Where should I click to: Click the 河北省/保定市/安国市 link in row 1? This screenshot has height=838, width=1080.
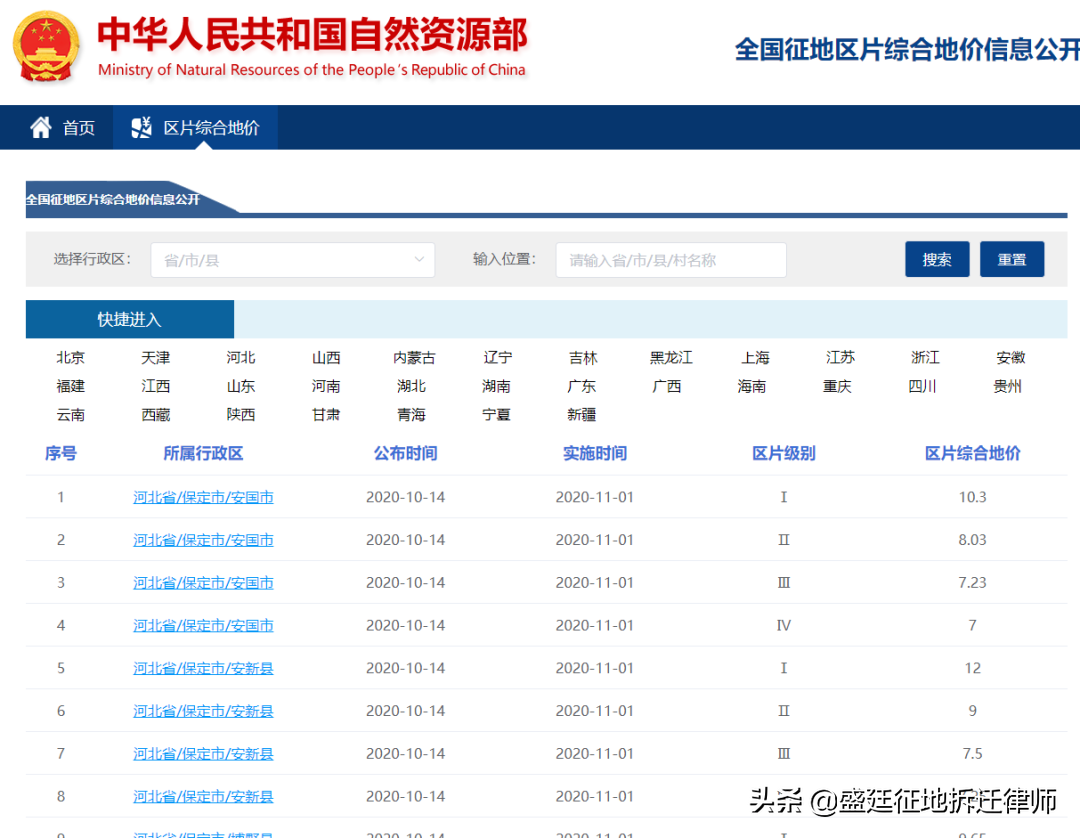click(203, 496)
